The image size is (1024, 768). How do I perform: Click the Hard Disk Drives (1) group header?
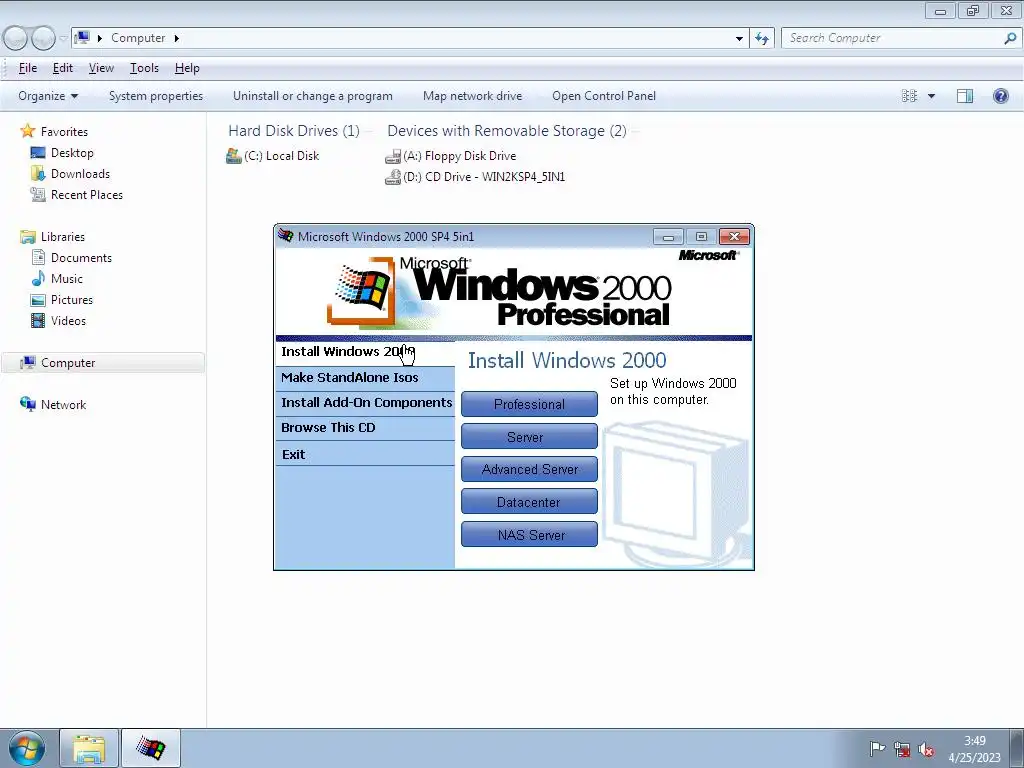(294, 131)
